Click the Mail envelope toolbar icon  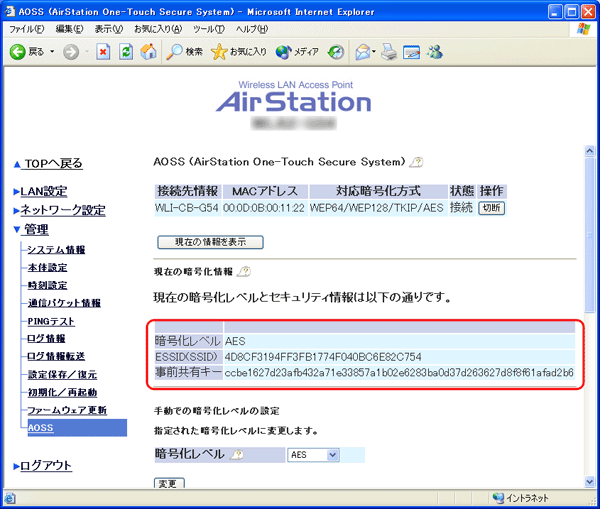(363, 52)
